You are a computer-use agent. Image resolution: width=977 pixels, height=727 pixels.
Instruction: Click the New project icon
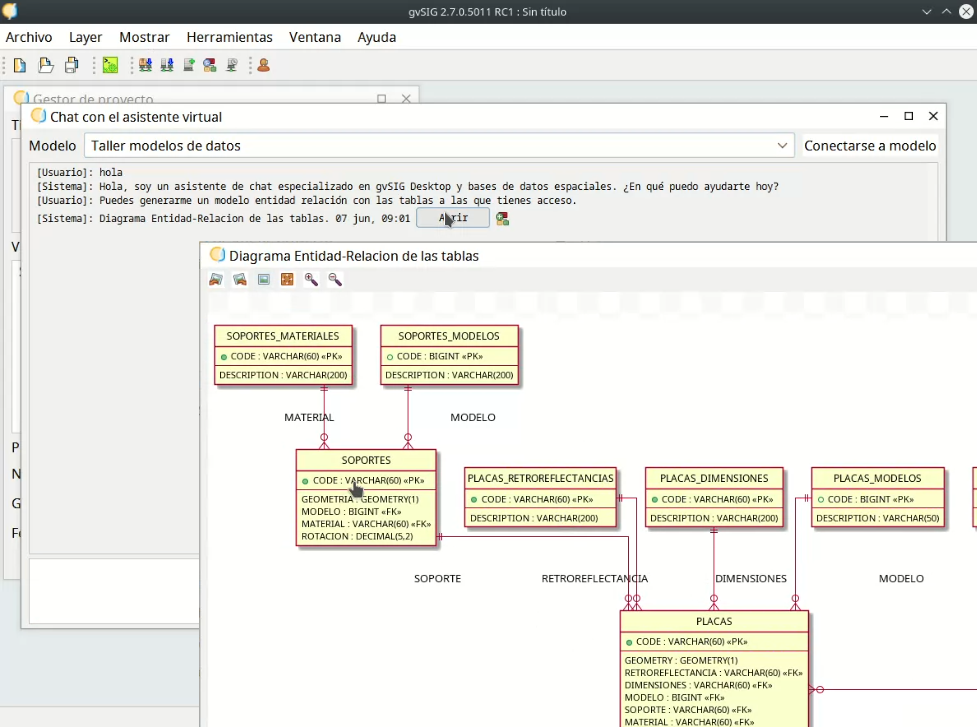pos(20,66)
